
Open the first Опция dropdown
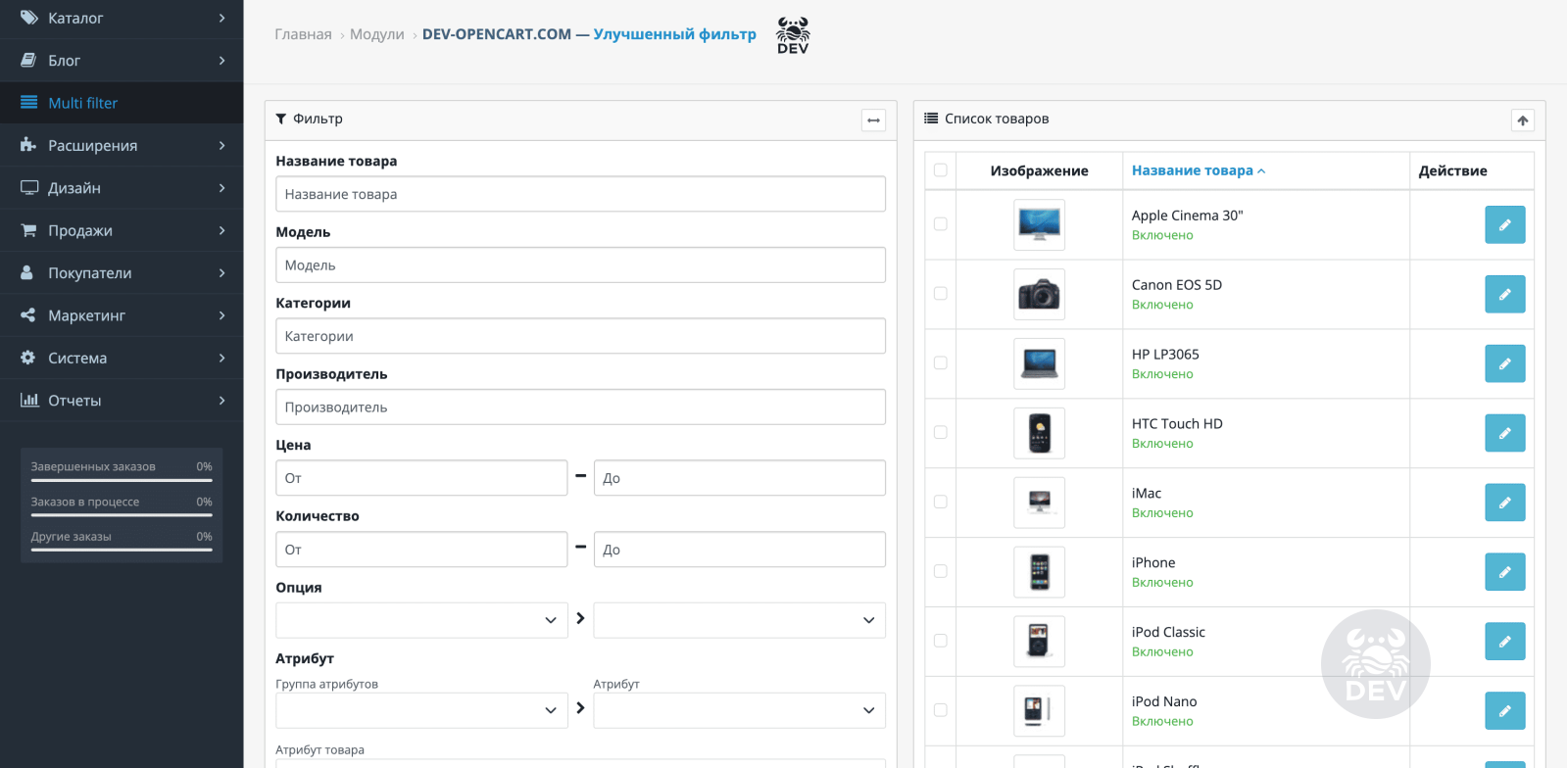[x=421, y=620]
